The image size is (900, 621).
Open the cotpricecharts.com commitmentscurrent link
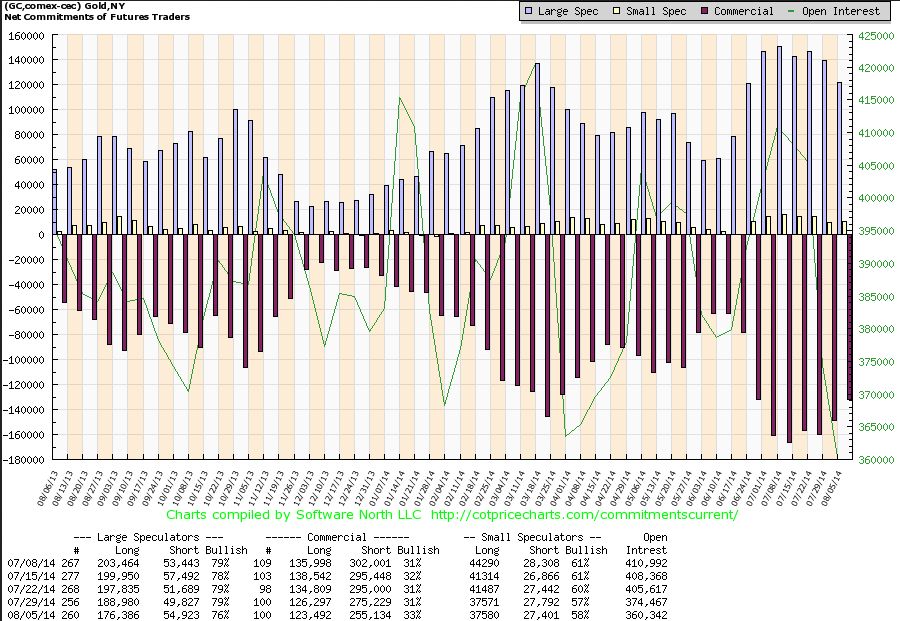coord(584,514)
